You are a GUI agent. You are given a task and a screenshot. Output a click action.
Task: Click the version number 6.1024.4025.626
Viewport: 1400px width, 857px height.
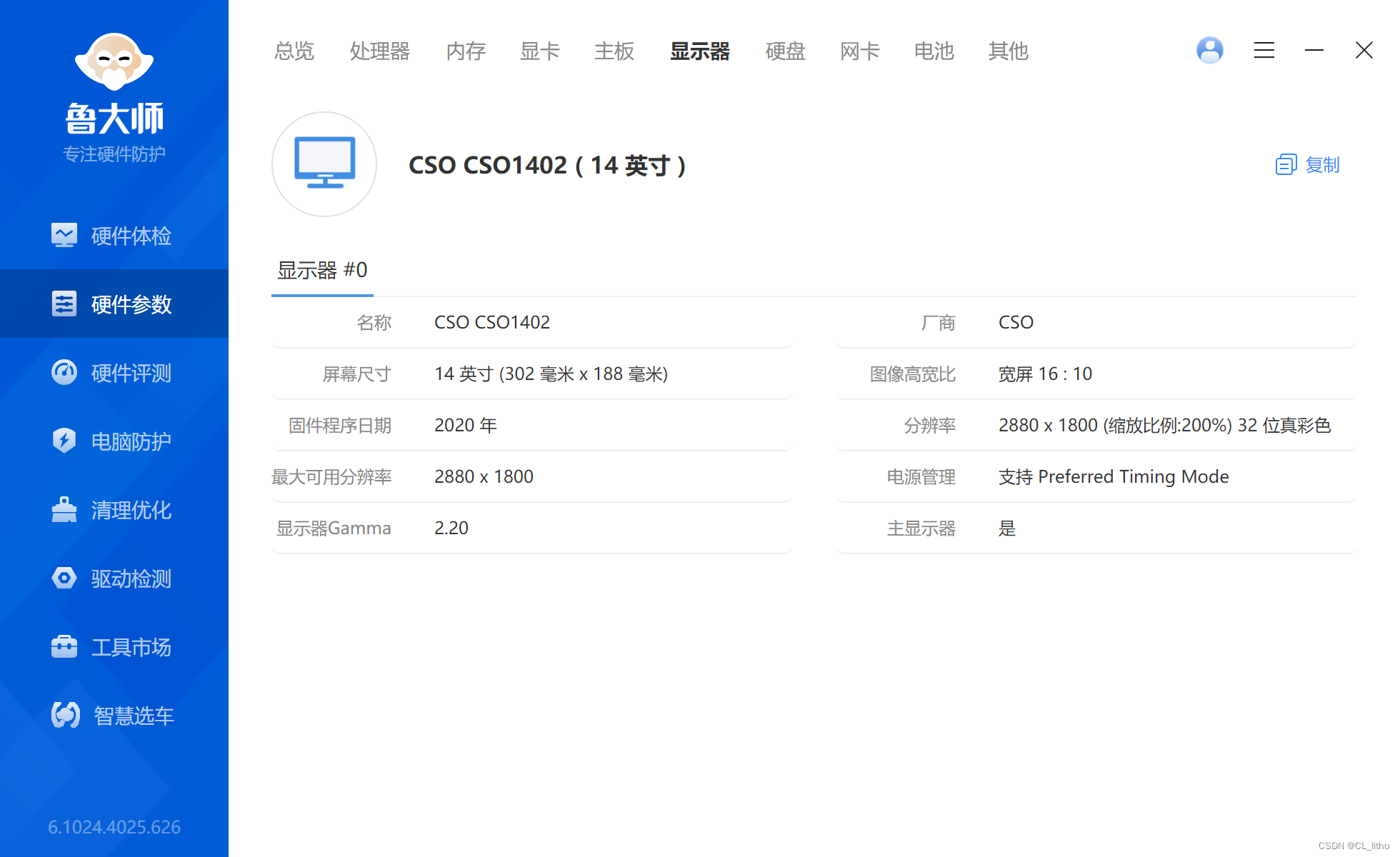point(114,827)
